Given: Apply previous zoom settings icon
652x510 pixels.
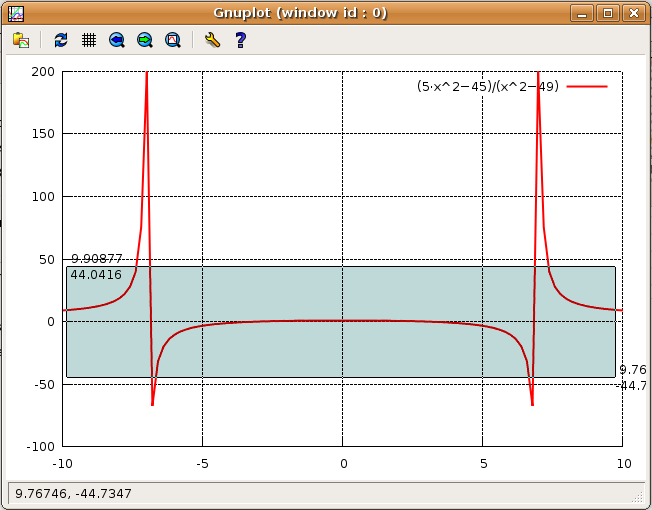Looking at the screenshot, I should click(x=117, y=40).
